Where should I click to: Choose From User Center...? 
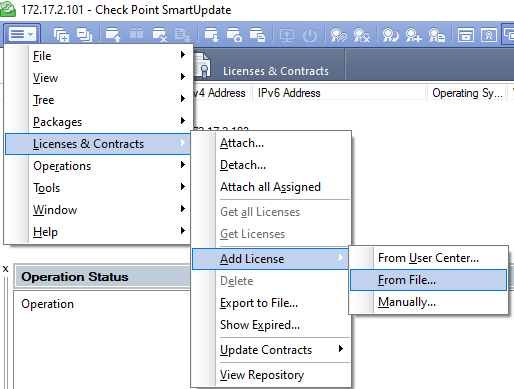coord(428,258)
